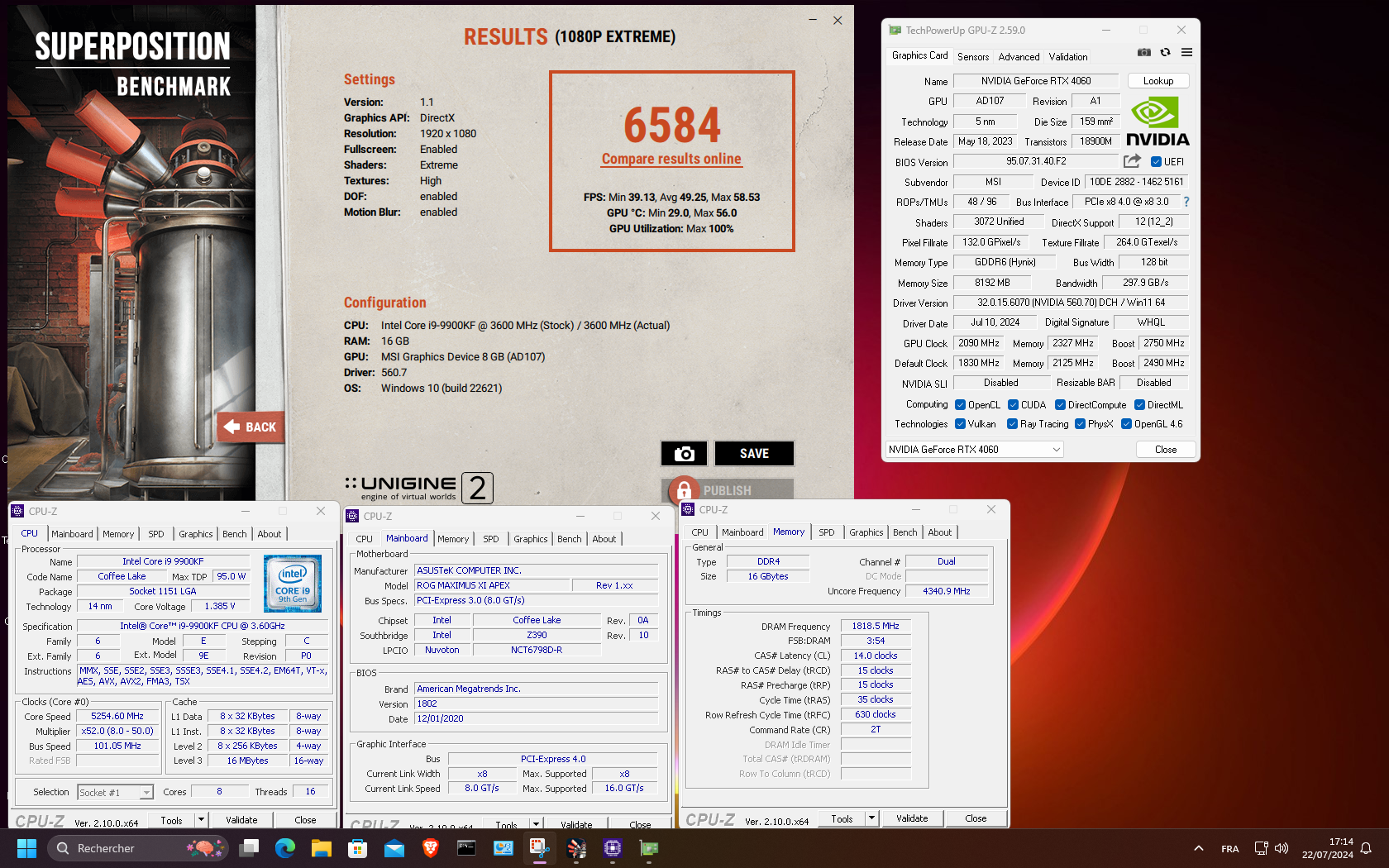Open the notification bell in taskbar
Image resolution: width=1389 pixels, height=868 pixels.
pyautogui.click(x=1366, y=848)
